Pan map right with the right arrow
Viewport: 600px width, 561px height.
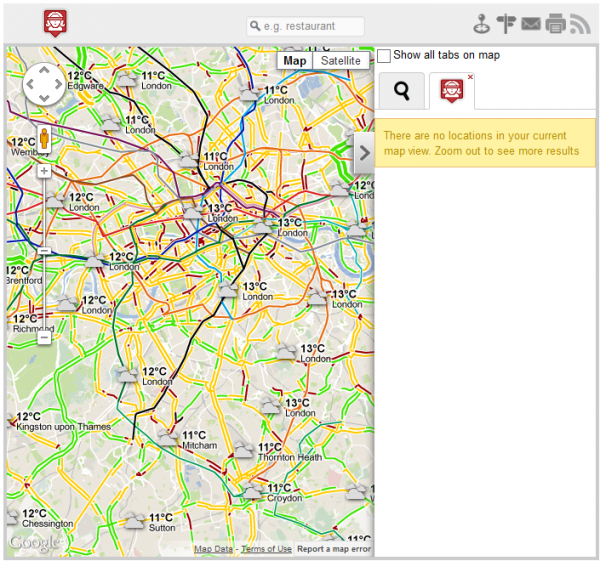pyautogui.click(x=59, y=84)
